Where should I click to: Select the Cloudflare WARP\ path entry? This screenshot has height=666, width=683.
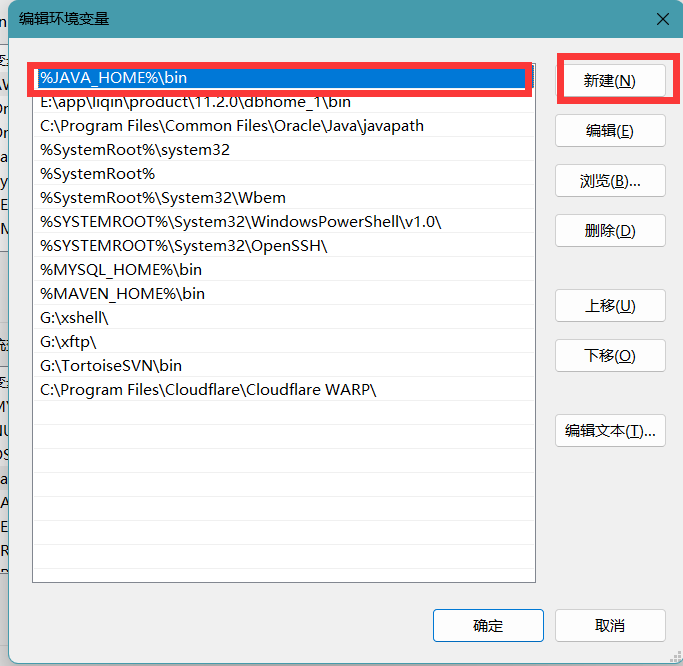(x=284, y=390)
